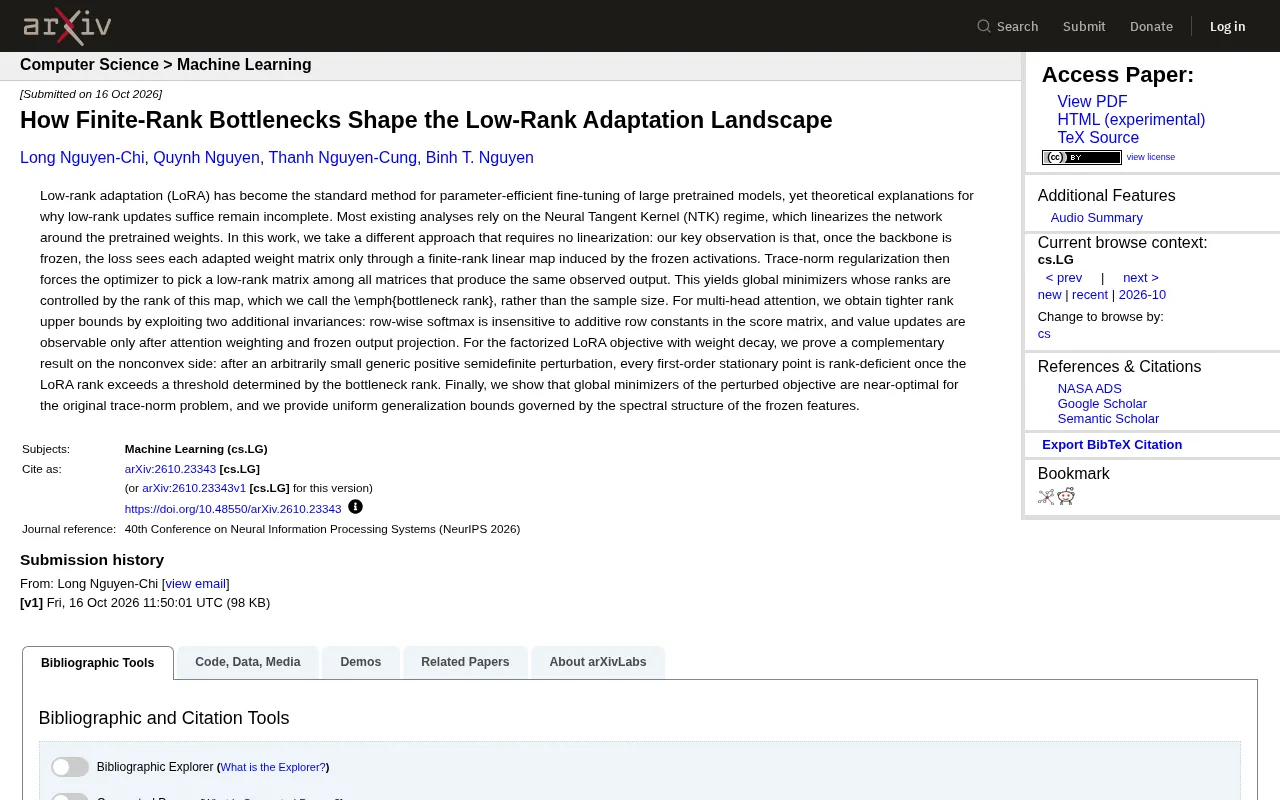The height and width of the screenshot is (800, 1280).
Task: Click the view license link
Action: point(1151,157)
